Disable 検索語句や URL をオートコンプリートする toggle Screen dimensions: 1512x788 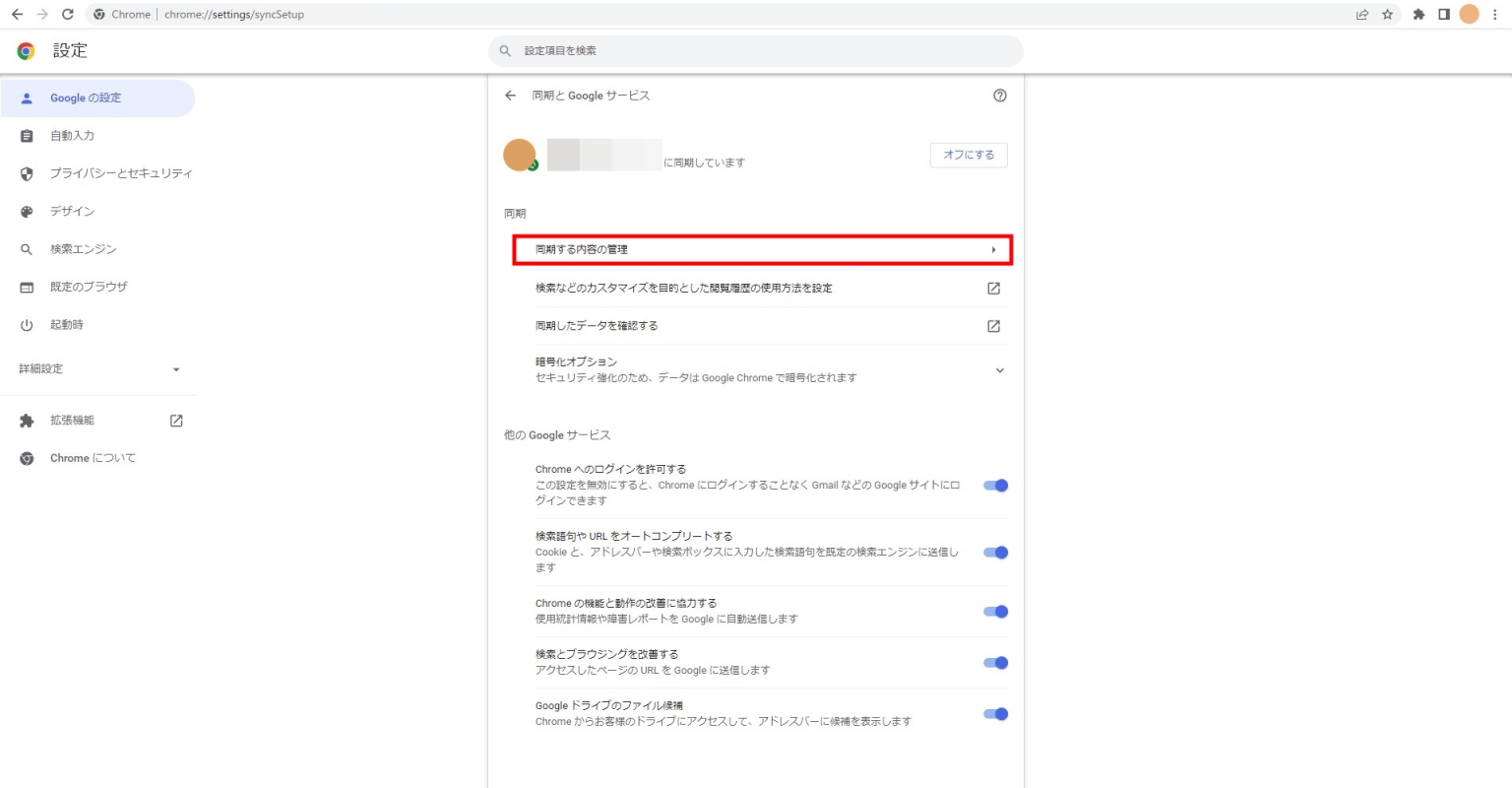(996, 553)
